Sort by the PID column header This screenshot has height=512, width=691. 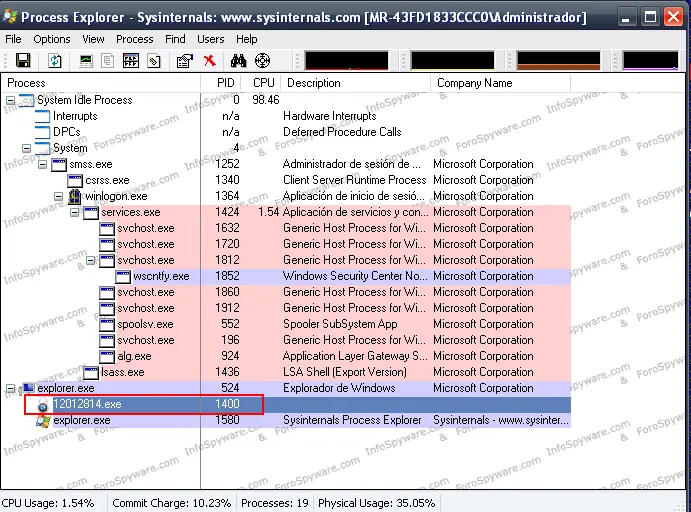(221, 83)
